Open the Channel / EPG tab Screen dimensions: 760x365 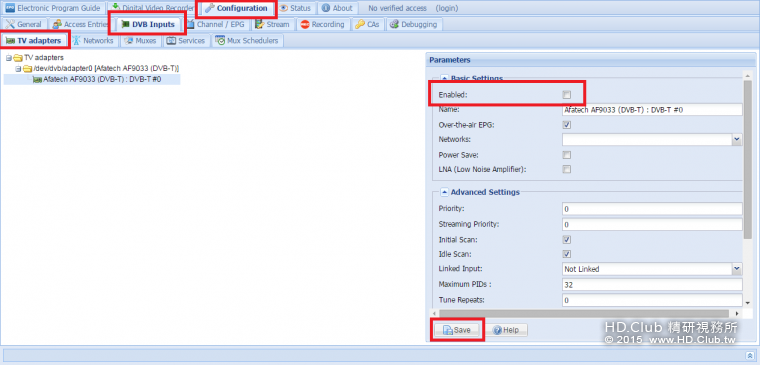click(216, 24)
